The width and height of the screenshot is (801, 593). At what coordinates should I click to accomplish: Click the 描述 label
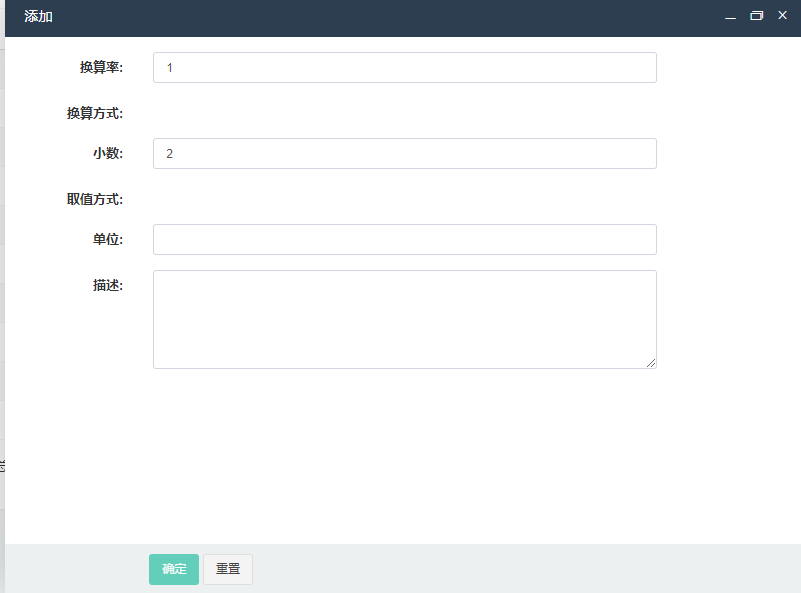(108, 285)
